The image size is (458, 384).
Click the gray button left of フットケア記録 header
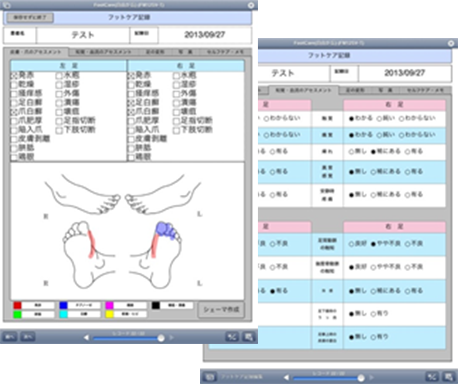coord(30,17)
